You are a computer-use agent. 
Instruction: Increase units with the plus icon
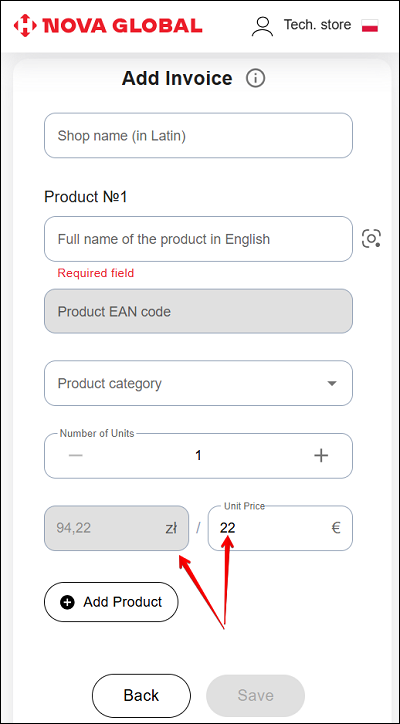pyautogui.click(x=321, y=456)
